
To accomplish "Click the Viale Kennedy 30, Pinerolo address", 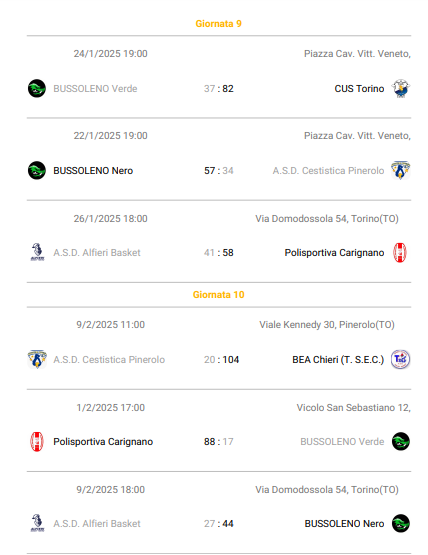I will tap(327, 325).
